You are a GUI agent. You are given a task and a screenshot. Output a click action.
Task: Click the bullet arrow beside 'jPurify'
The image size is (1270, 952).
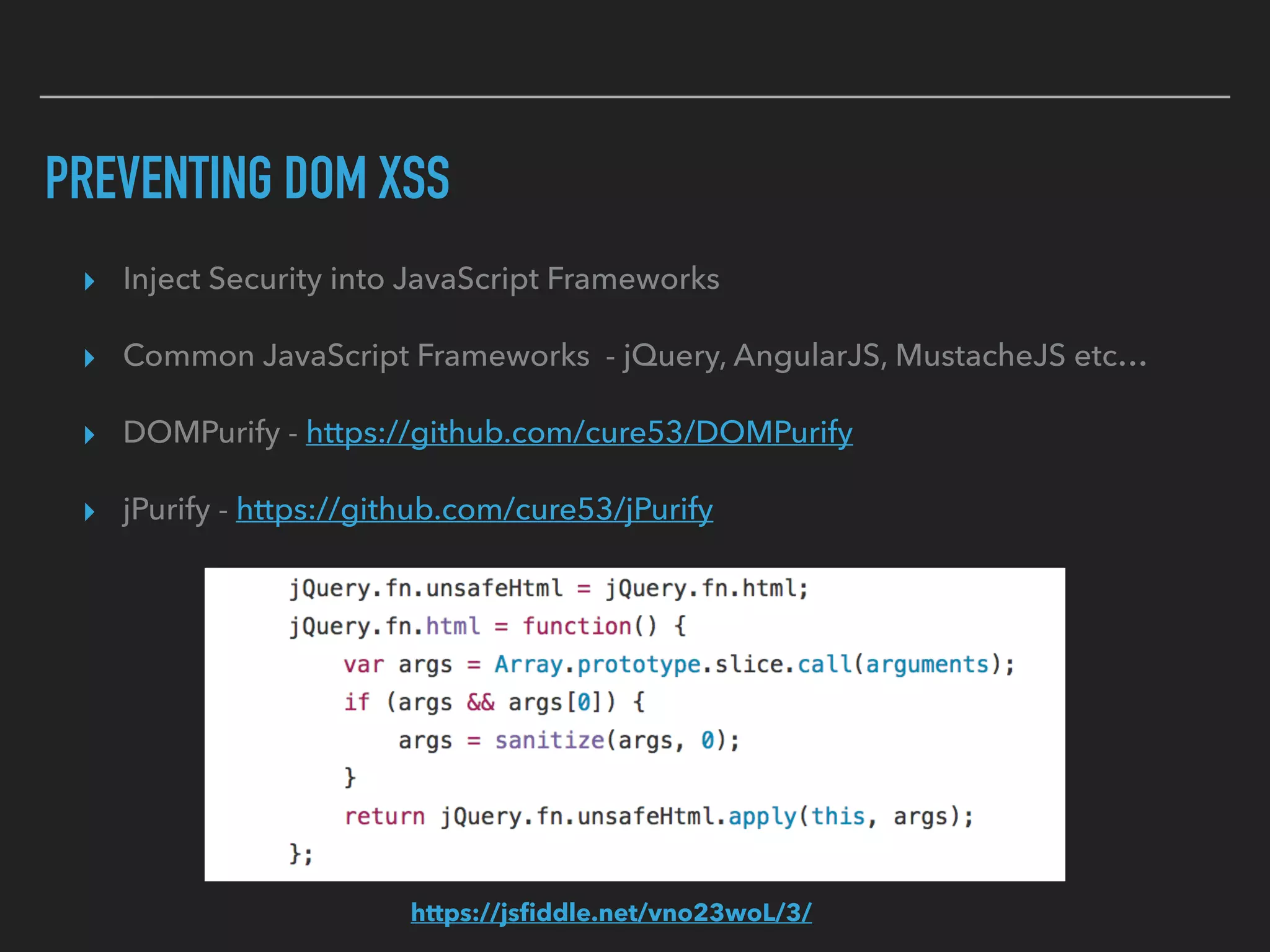pos(89,512)
